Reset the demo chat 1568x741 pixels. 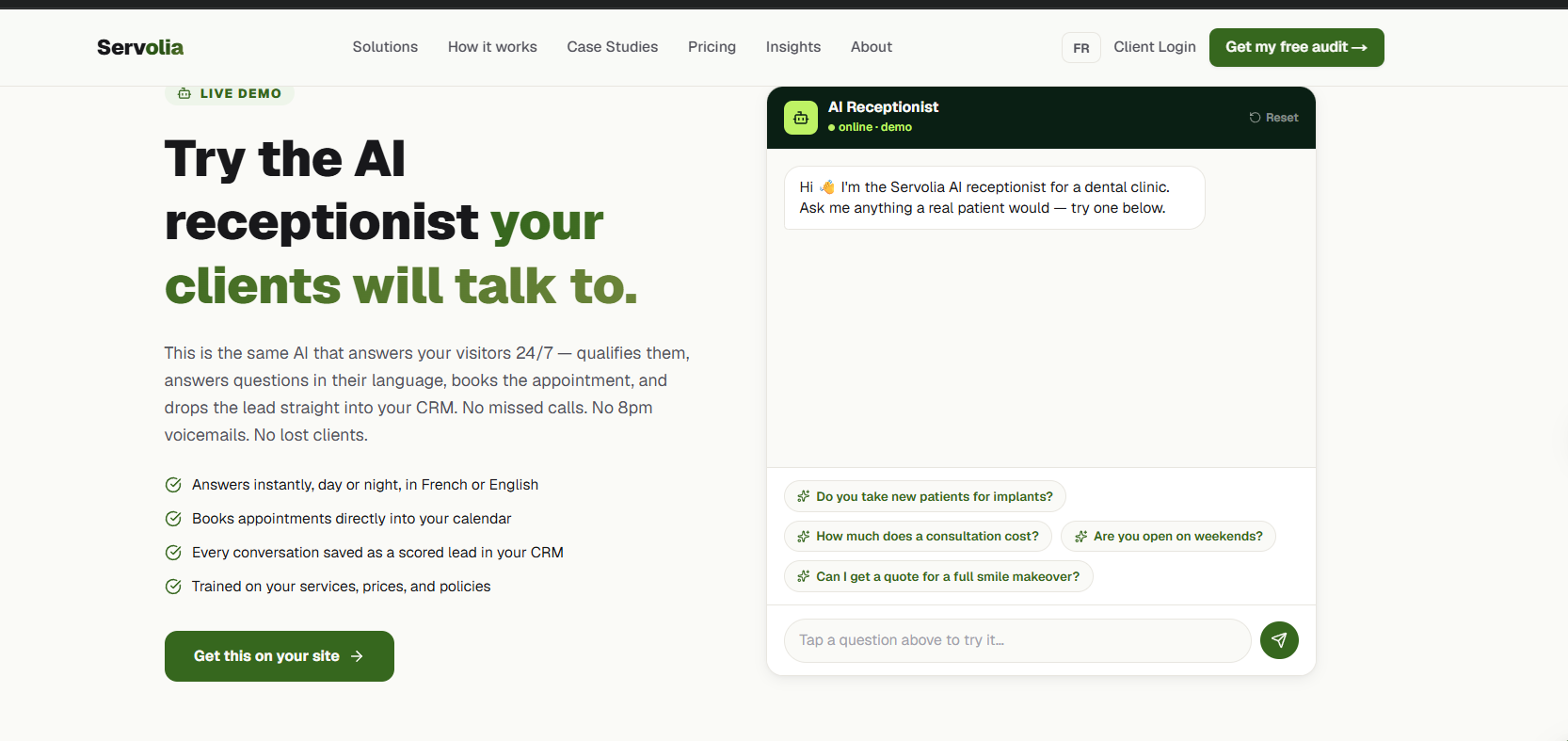pyautogui.click(x=1273, y=118)
